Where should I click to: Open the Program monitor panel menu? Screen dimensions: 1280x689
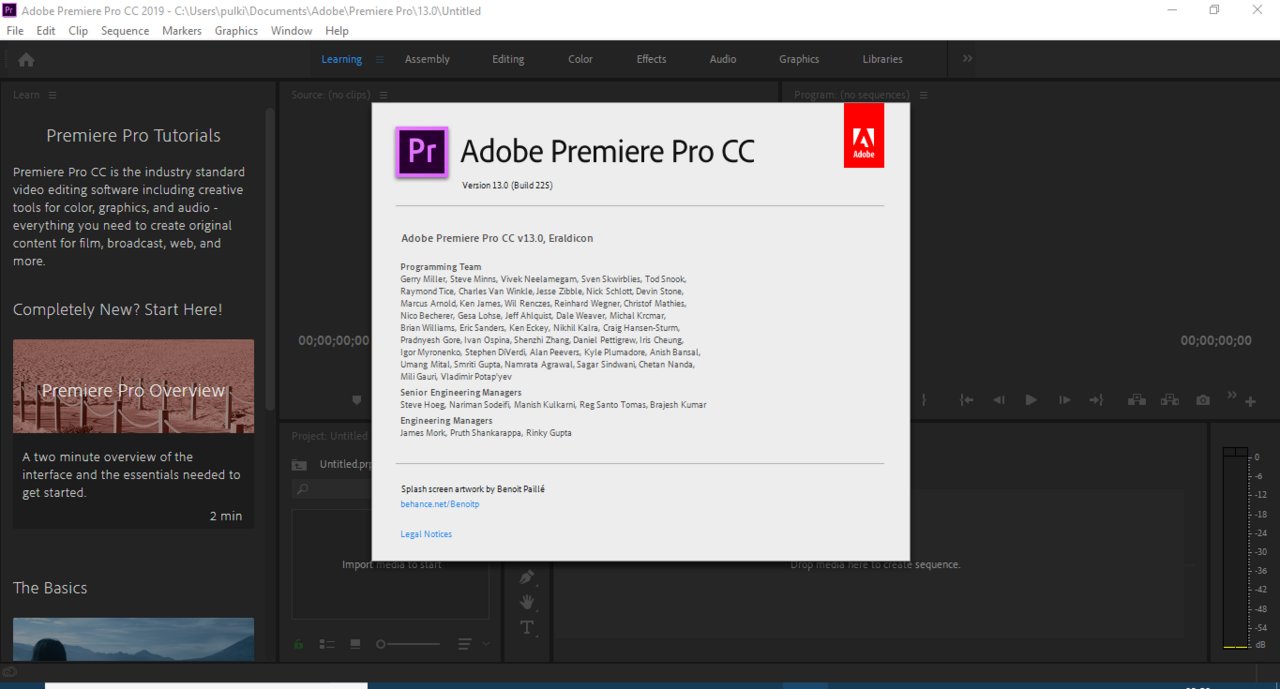(924, 95)
